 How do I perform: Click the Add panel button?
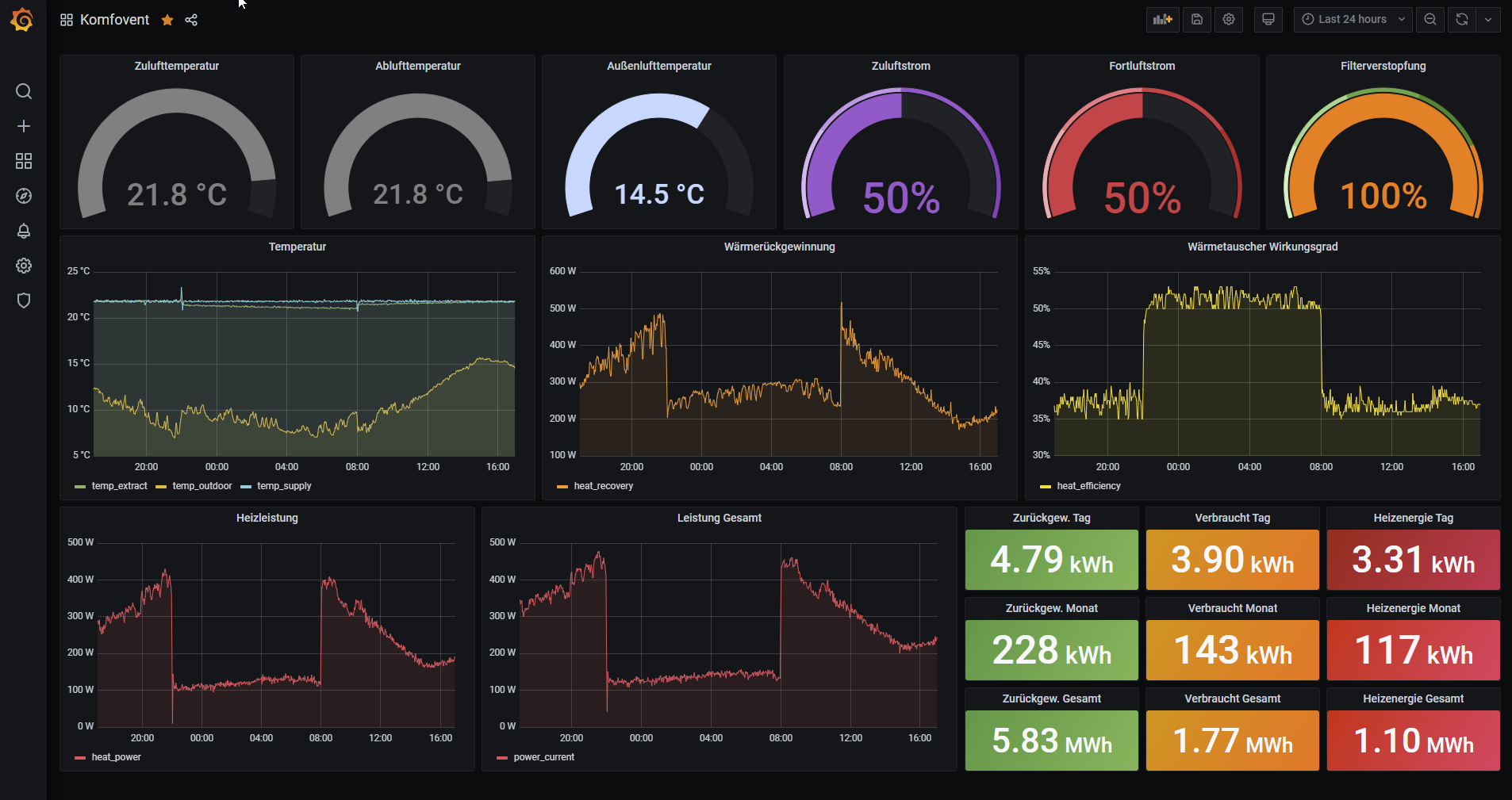1163,20
